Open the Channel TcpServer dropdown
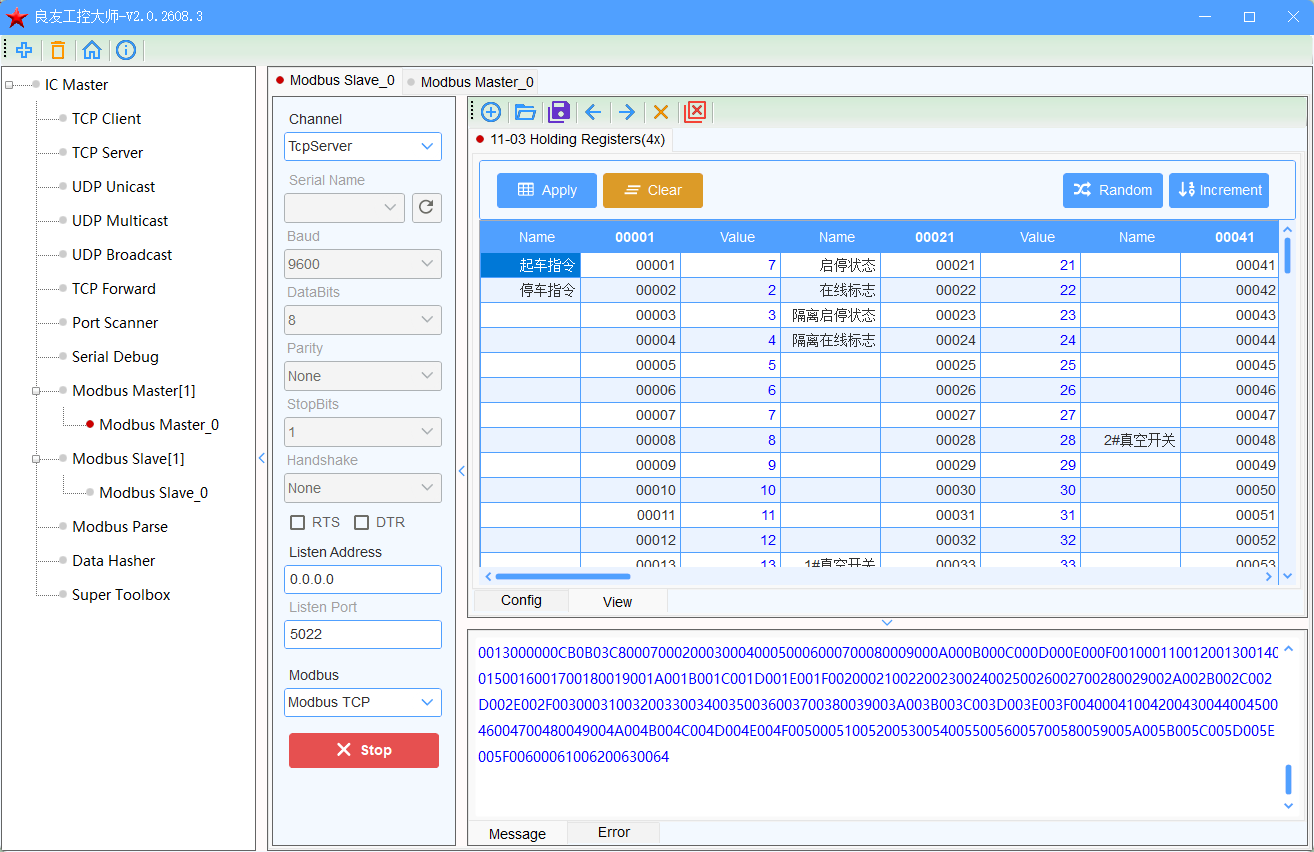 click(x=363, y=146)
